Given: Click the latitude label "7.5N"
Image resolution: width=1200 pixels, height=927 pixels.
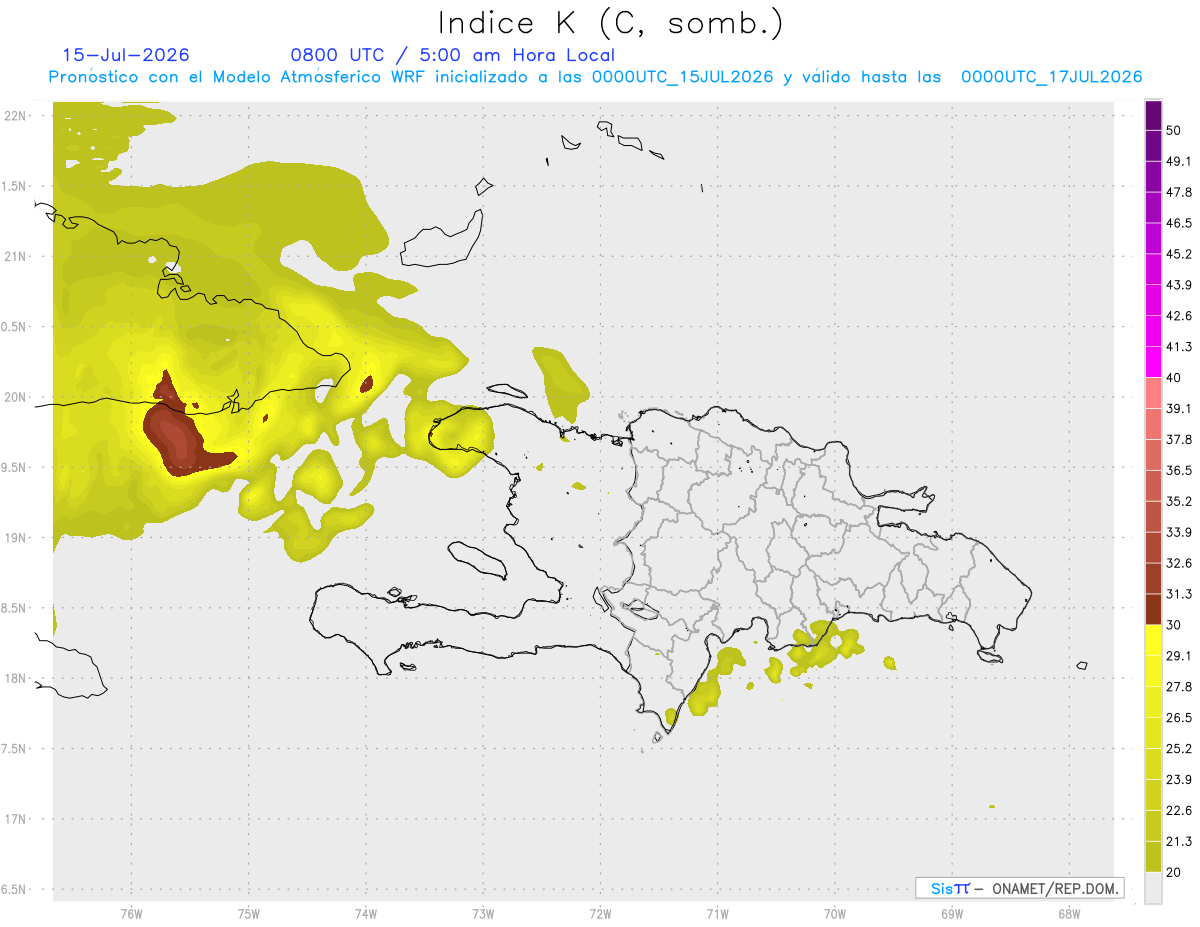Looking at the screenshot, I should [15, 749].
